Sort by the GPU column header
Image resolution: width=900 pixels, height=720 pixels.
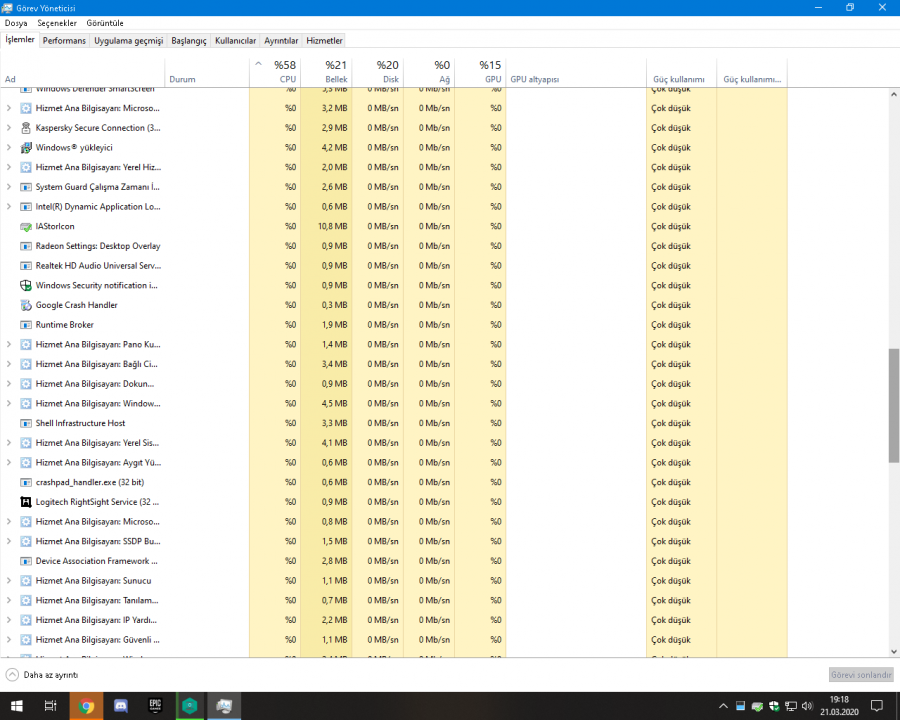(x=480, y=72)
